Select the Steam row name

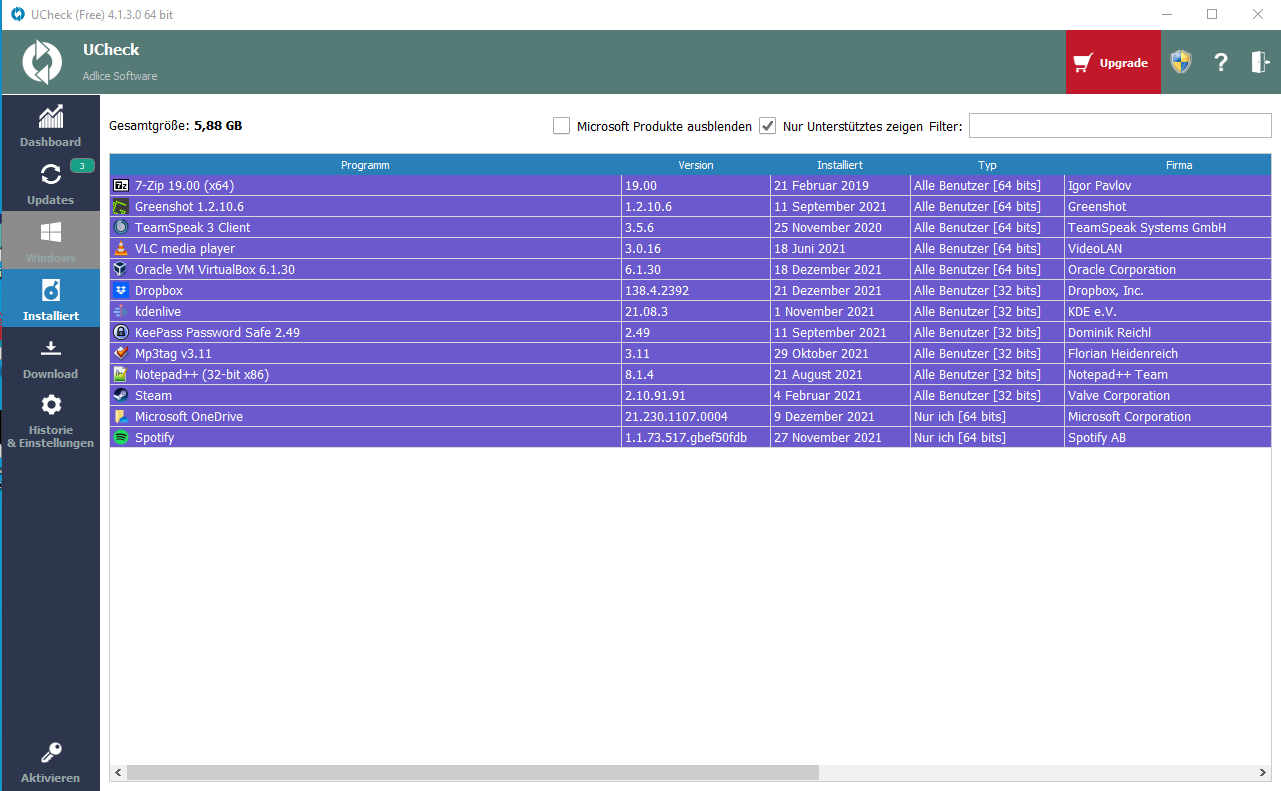154,396
